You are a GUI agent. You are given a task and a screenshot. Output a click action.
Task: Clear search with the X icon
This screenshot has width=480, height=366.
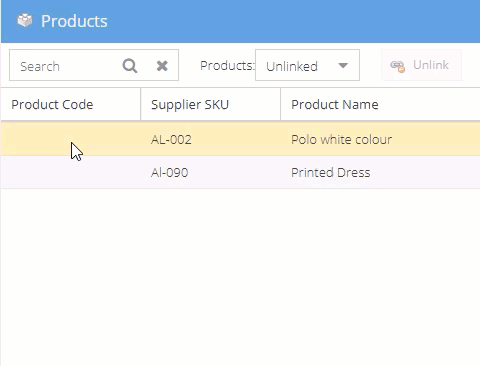[x=162, y=66]
